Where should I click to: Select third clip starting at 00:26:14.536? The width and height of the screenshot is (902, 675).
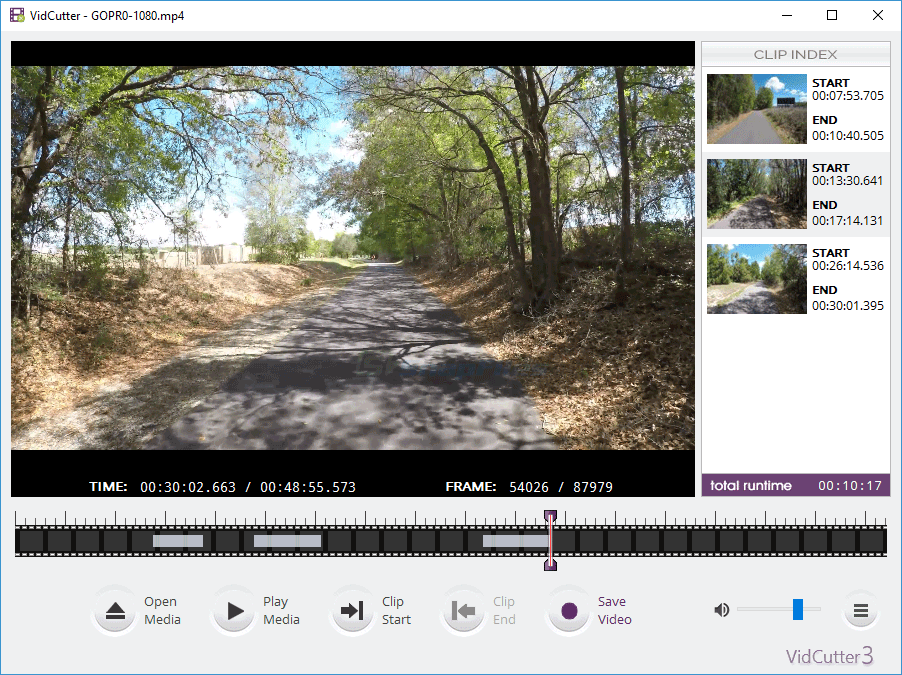[x=795, y=279]
